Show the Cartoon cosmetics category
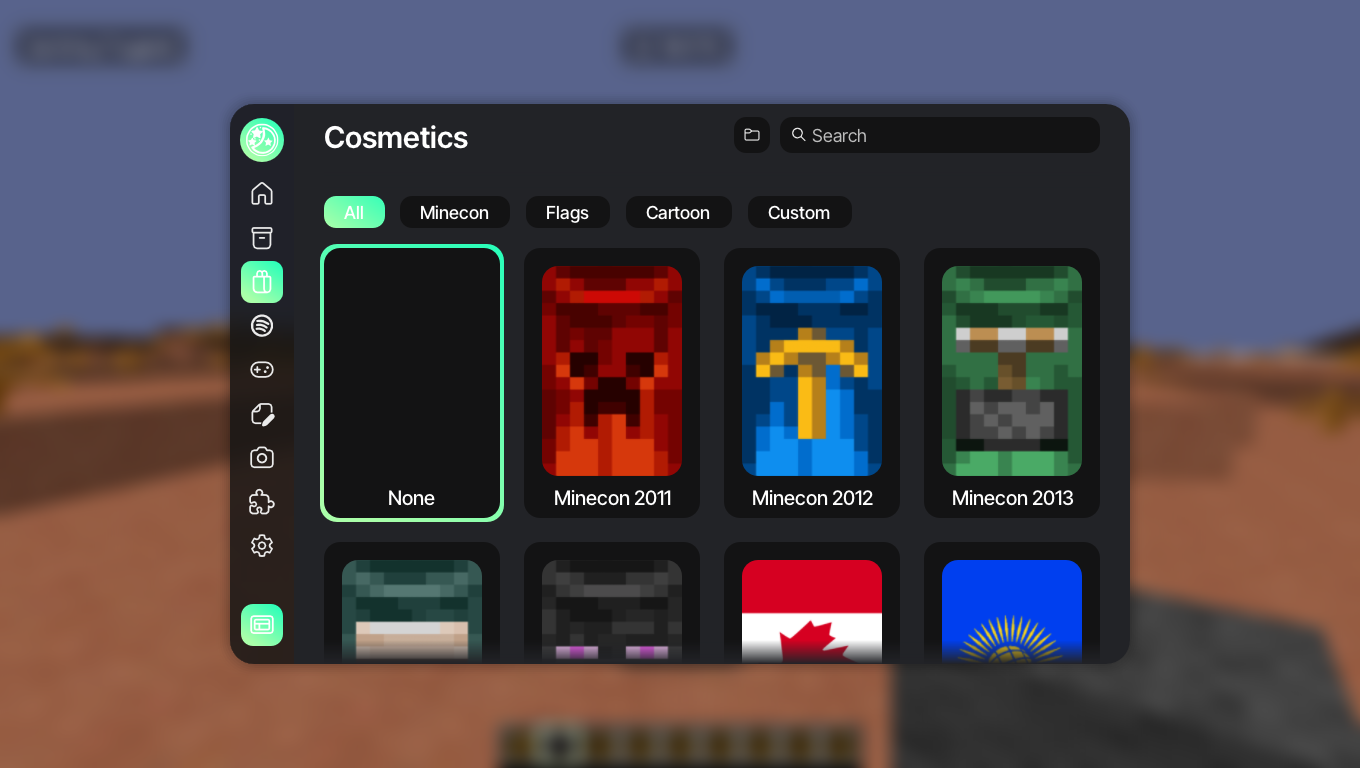This screenshot has height=768, width=1360. point(678,212)
